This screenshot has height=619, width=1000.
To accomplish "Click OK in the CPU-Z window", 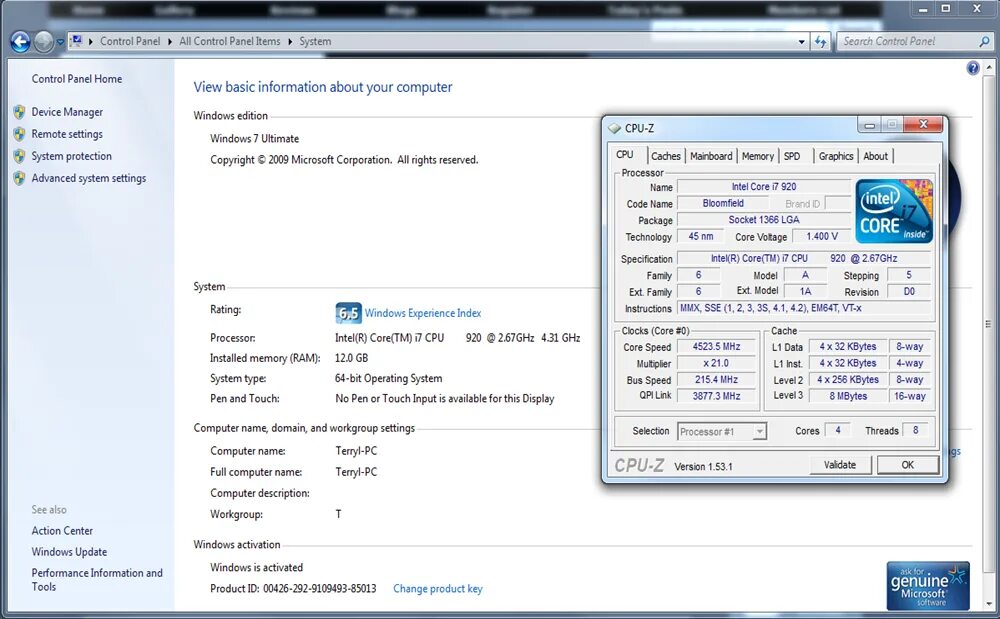I will [908, 465].
